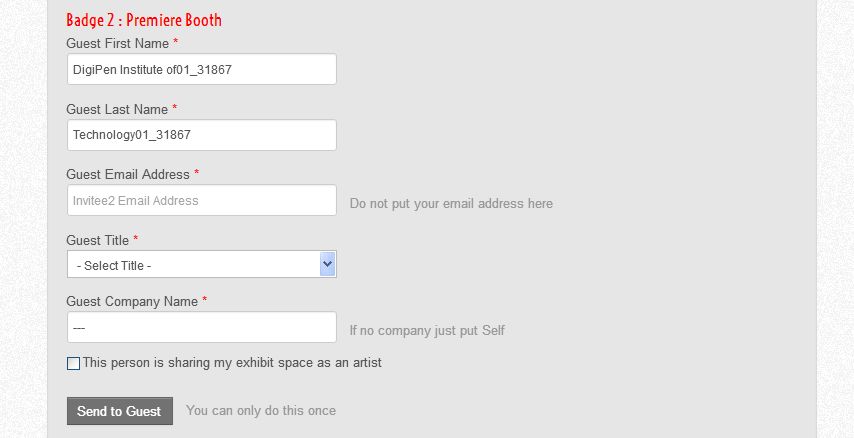Click the Guest Last Name label
Viewport: 854px width, 438px height.
click(x=117, y=109)
